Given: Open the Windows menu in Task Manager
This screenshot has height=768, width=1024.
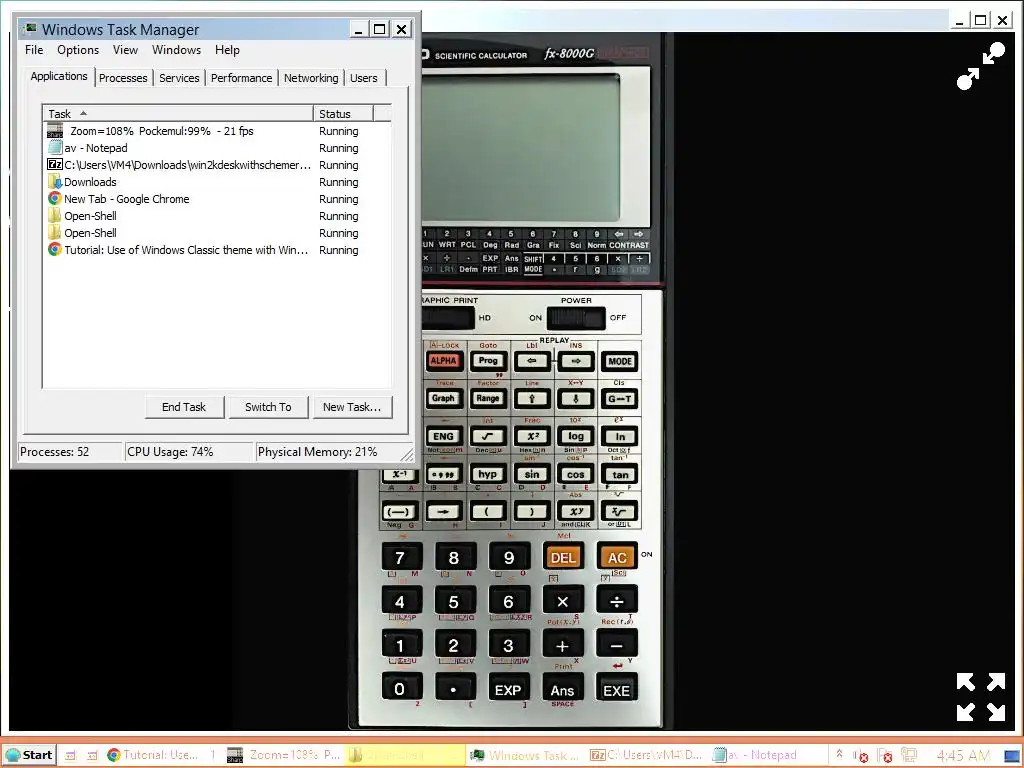Looking at the screenshot, I should point(176,50).
